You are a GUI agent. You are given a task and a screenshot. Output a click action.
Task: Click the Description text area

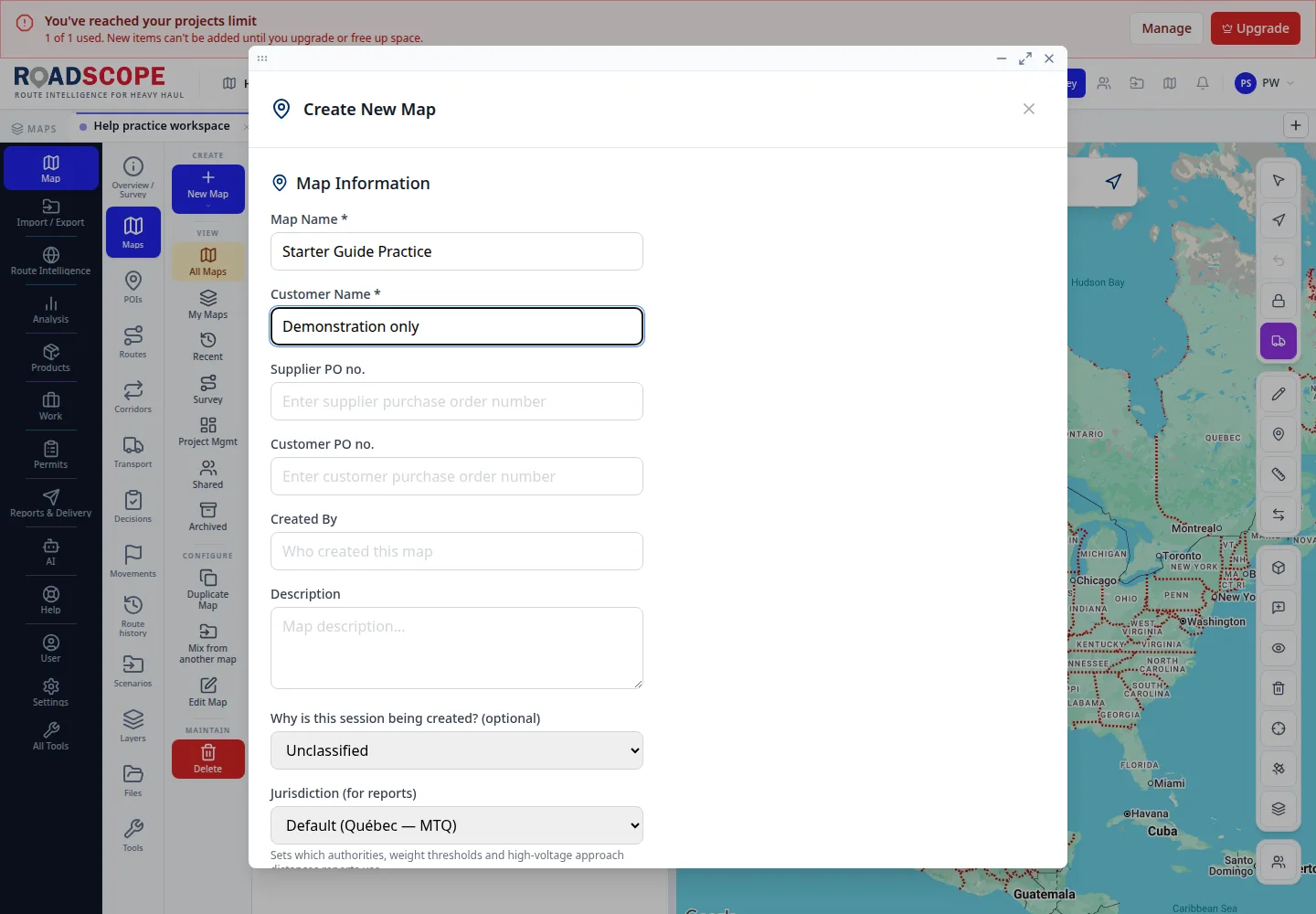point(457,648)
